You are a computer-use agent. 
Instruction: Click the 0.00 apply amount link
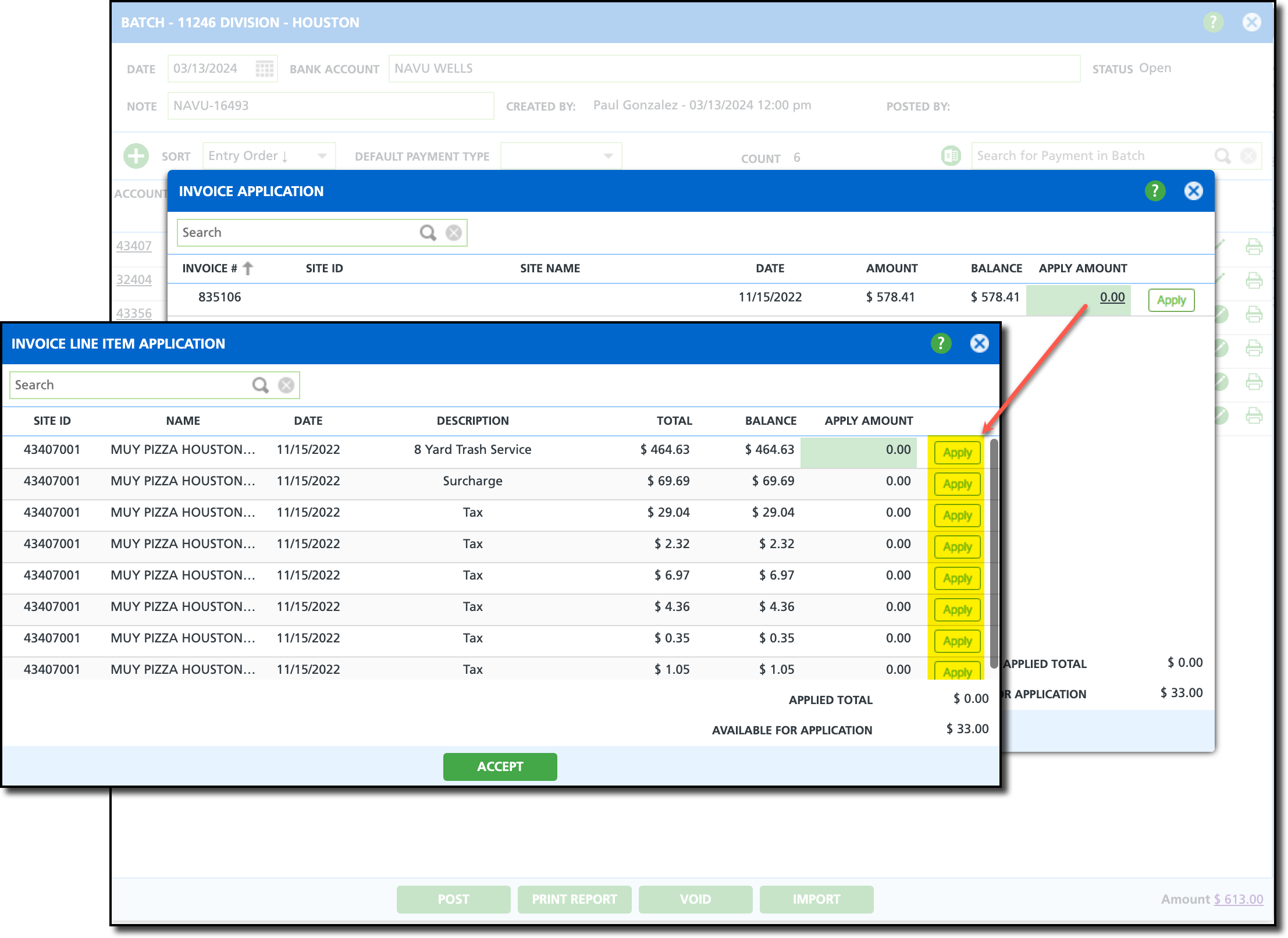[x=1112, y=297]
